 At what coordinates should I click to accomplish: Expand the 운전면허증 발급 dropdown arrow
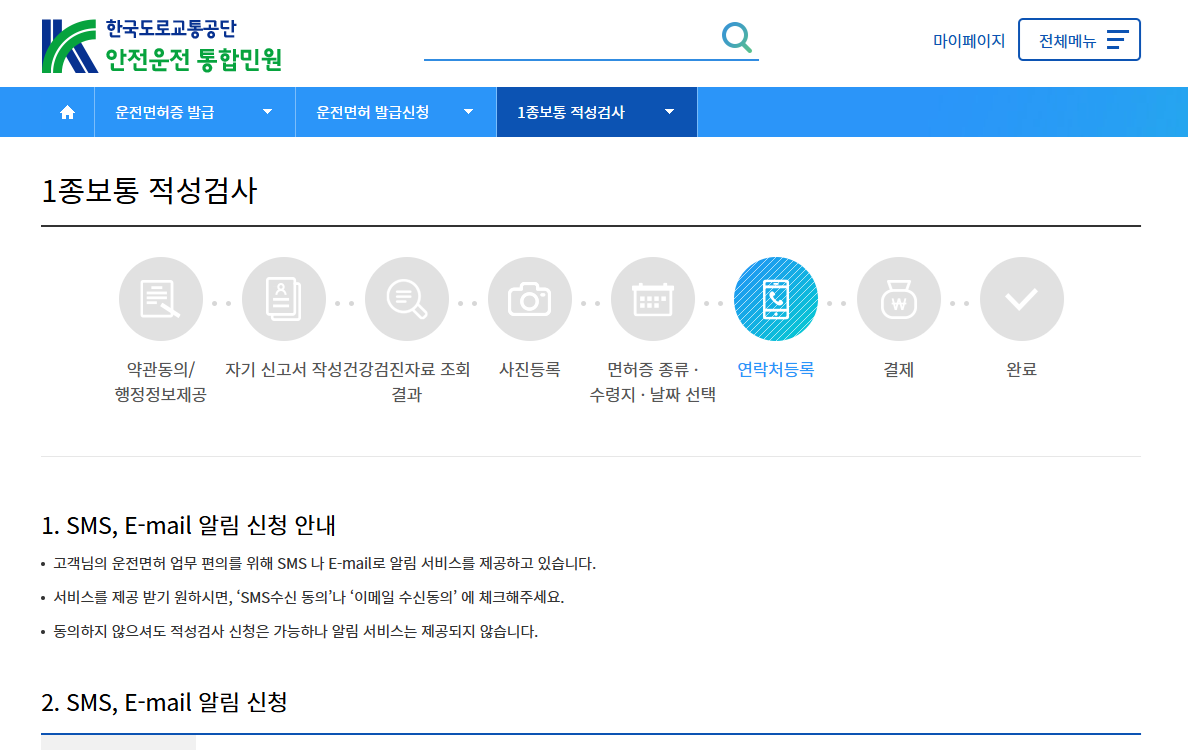point(267,112)
